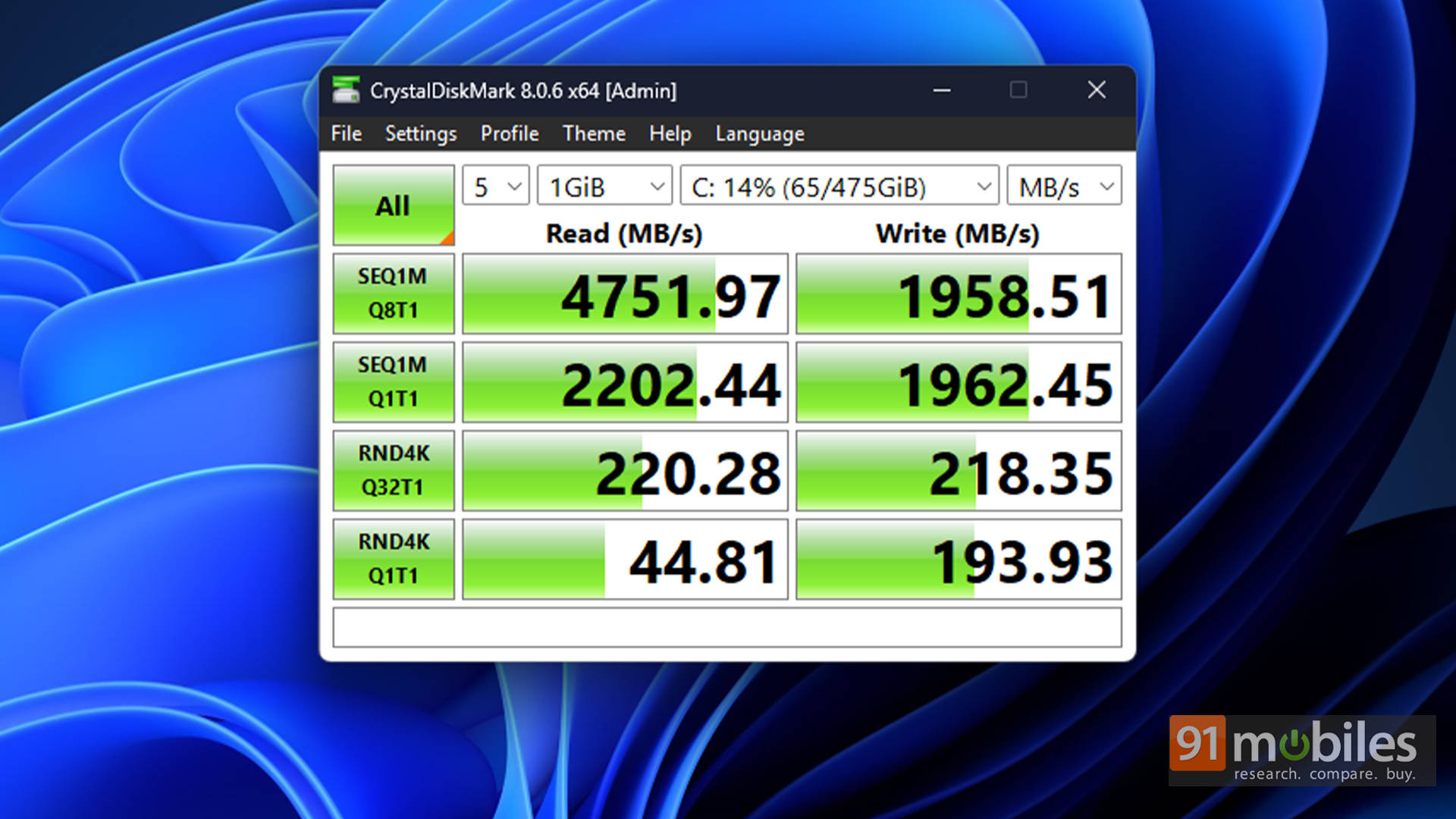Minimize the CrystalDiskMark window
This screenshot has height=819, width=1456.
click(x=942, y=90)
